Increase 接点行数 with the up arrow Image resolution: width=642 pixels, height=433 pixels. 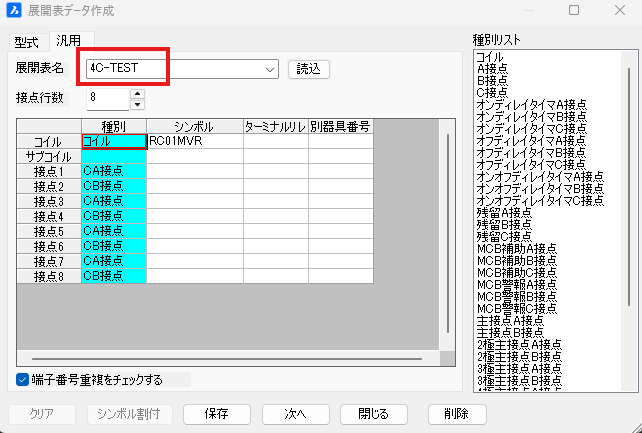[137, 94]
